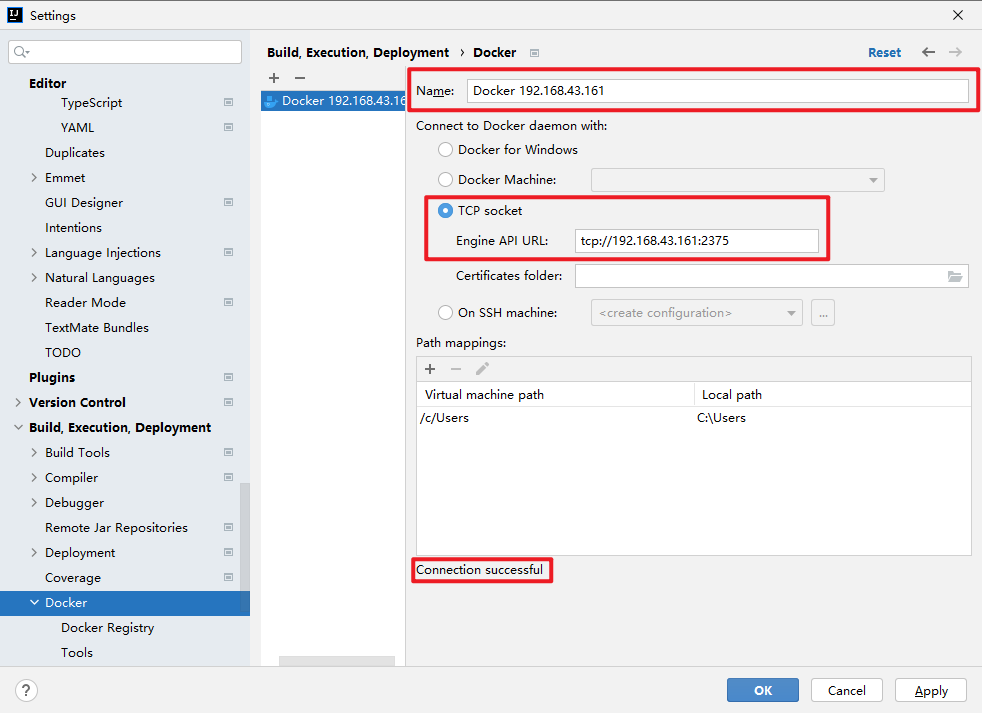Click the edit path mapping pencil icon

click(482, 369)
